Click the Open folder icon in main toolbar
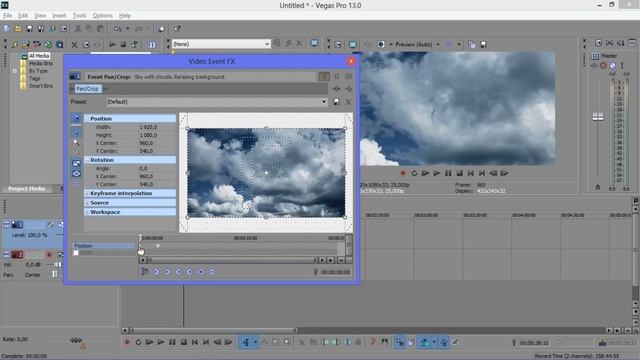The image size is (640, 360). 18,29
